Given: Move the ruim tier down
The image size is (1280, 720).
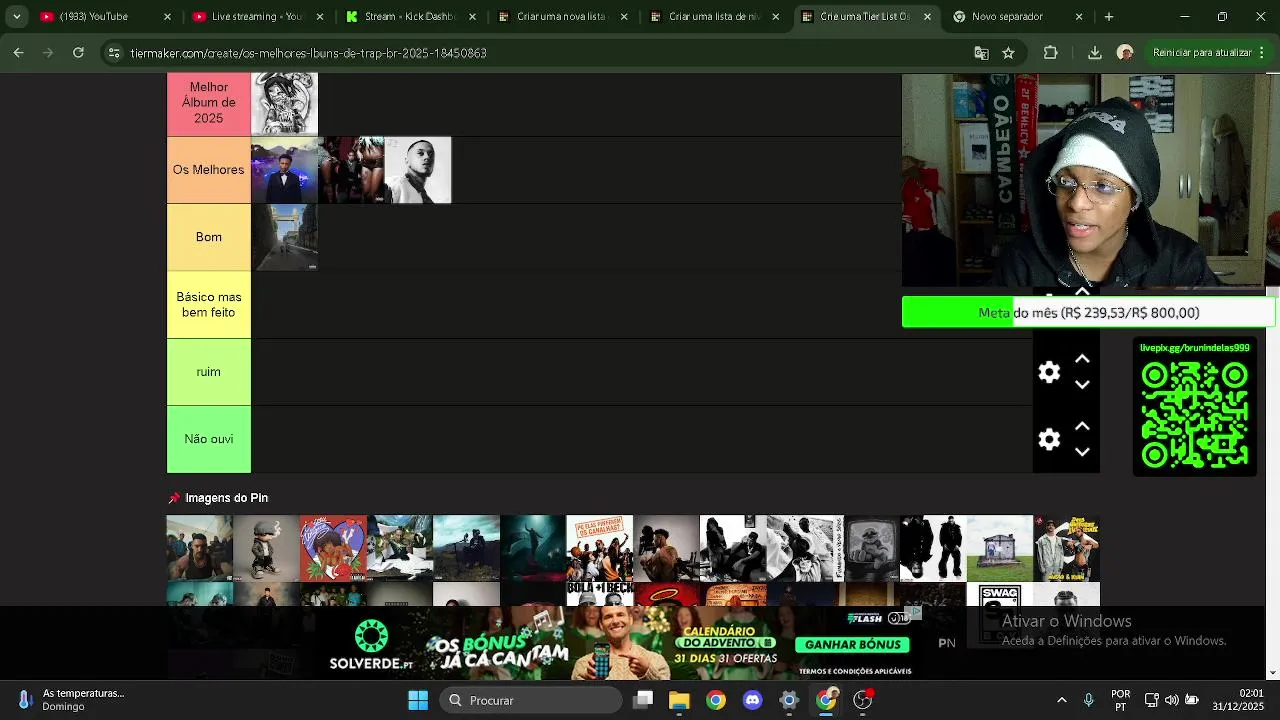Looking at the screenshot, I should pos(1082,385).
